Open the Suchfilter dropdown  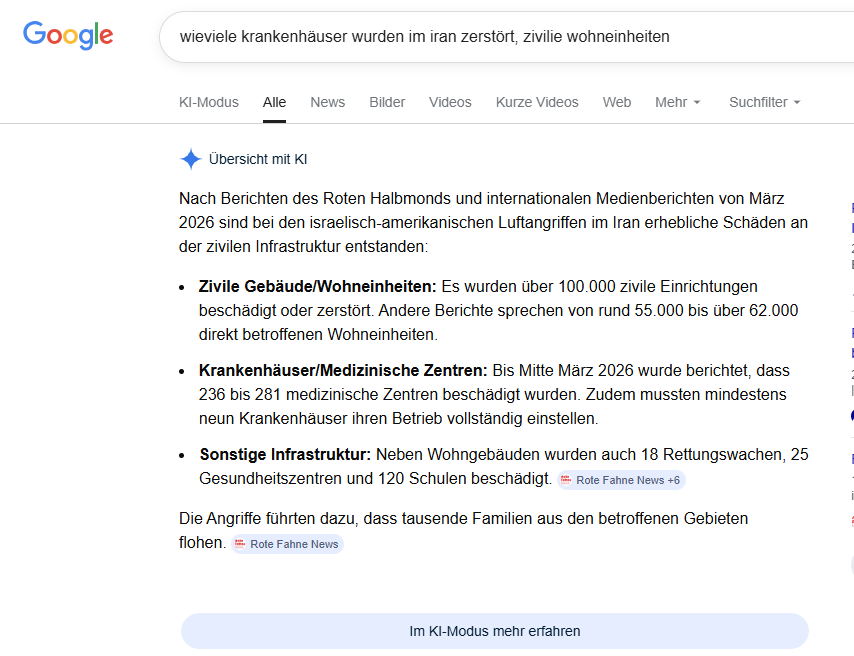[764, 102]
